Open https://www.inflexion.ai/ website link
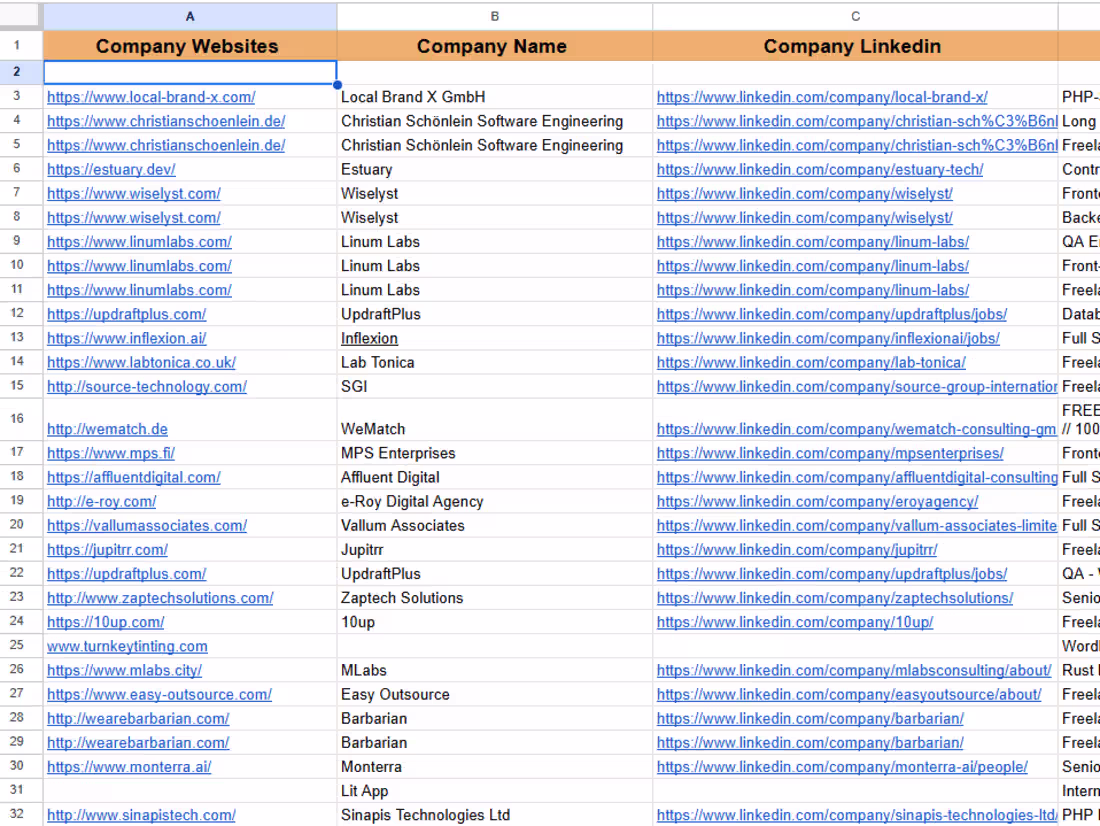1100x826 pixels. [x=126, y=338]
